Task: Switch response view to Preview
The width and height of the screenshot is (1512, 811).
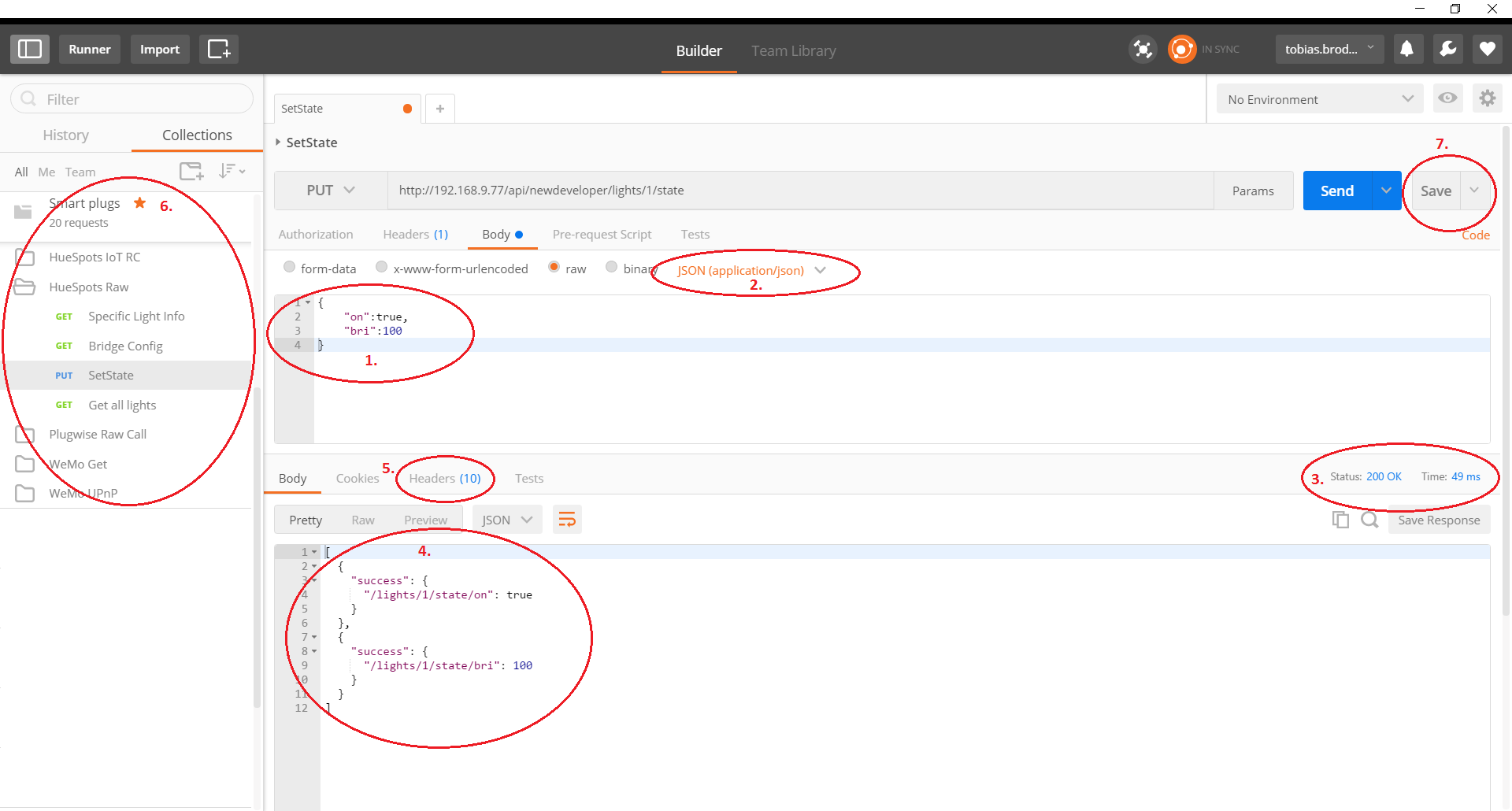Action: (425, 520)
